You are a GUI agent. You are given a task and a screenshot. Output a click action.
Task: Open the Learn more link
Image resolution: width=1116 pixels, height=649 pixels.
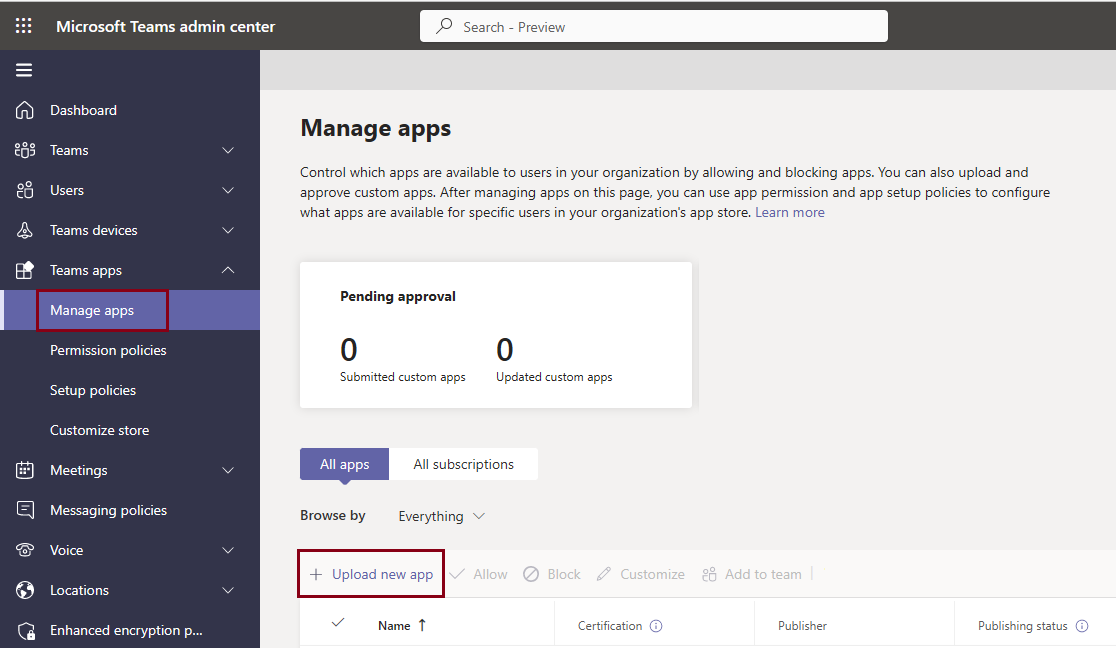(x=789, y=212)
